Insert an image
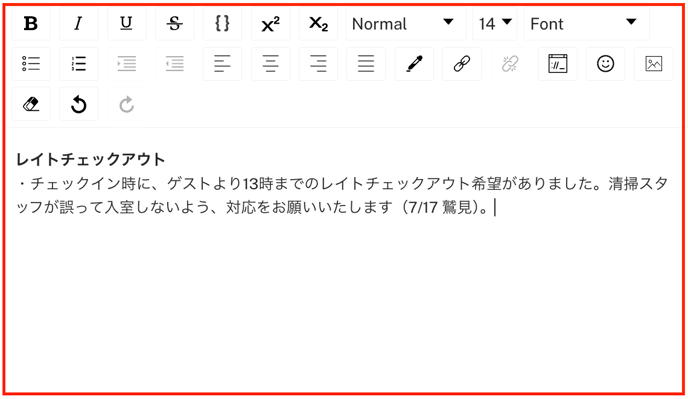The width and height of the screenshot is (688, 399). tap(653, 64)
